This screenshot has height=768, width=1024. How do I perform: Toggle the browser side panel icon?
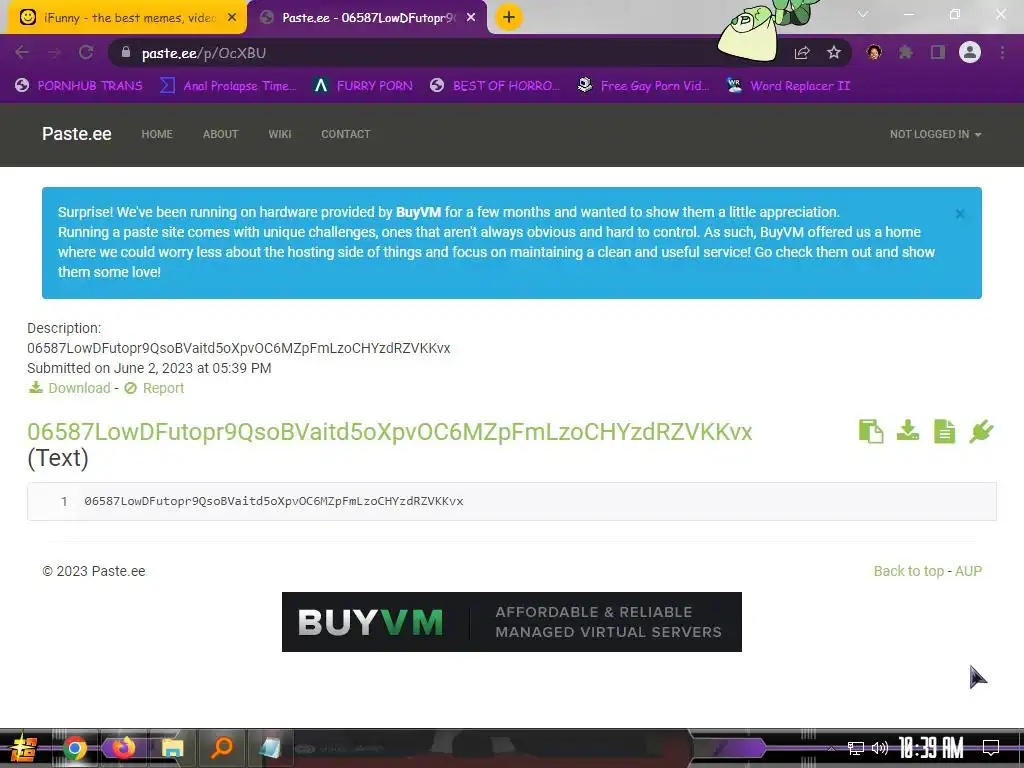point(938,52)
